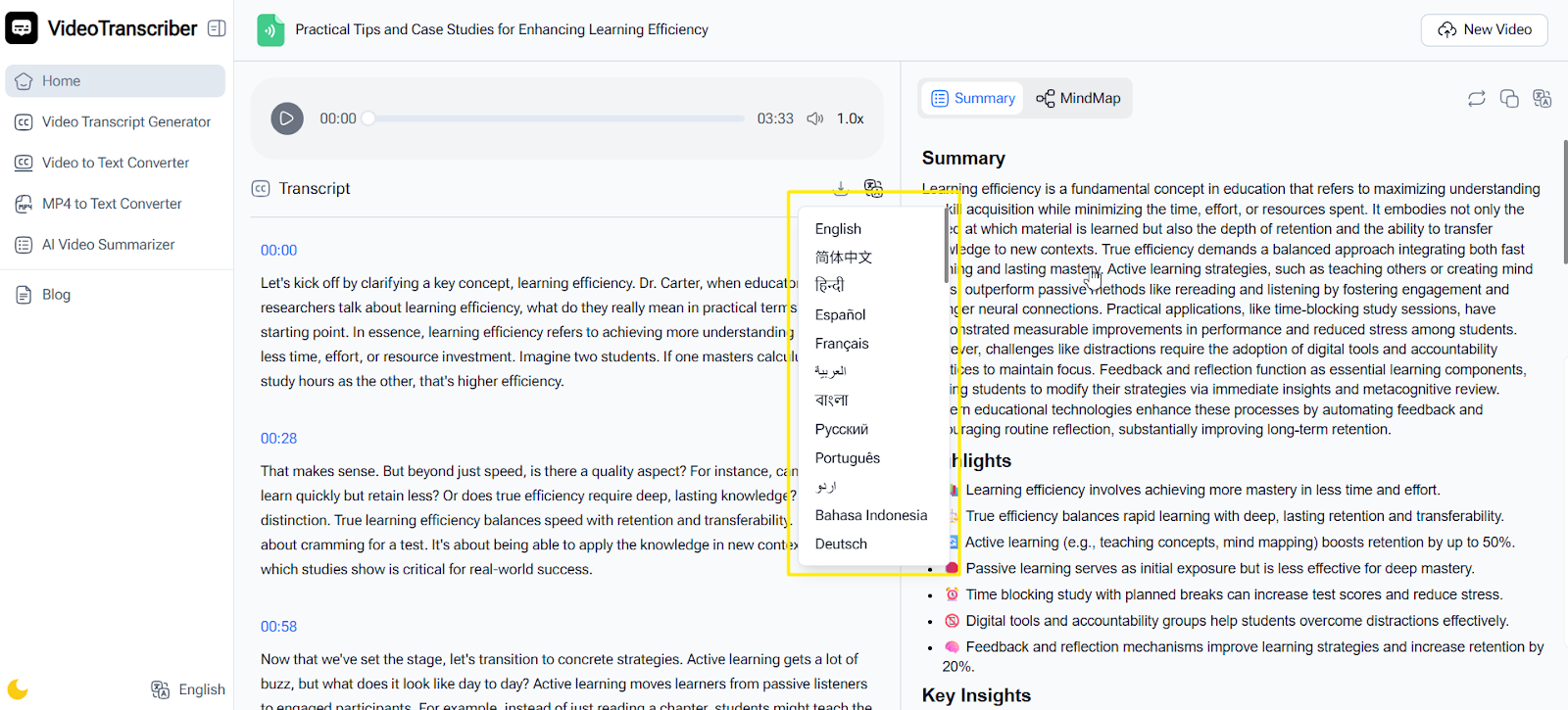Pick Français from the language list
This screenshot has height=710, width=1568.
(x=842, y=344)
